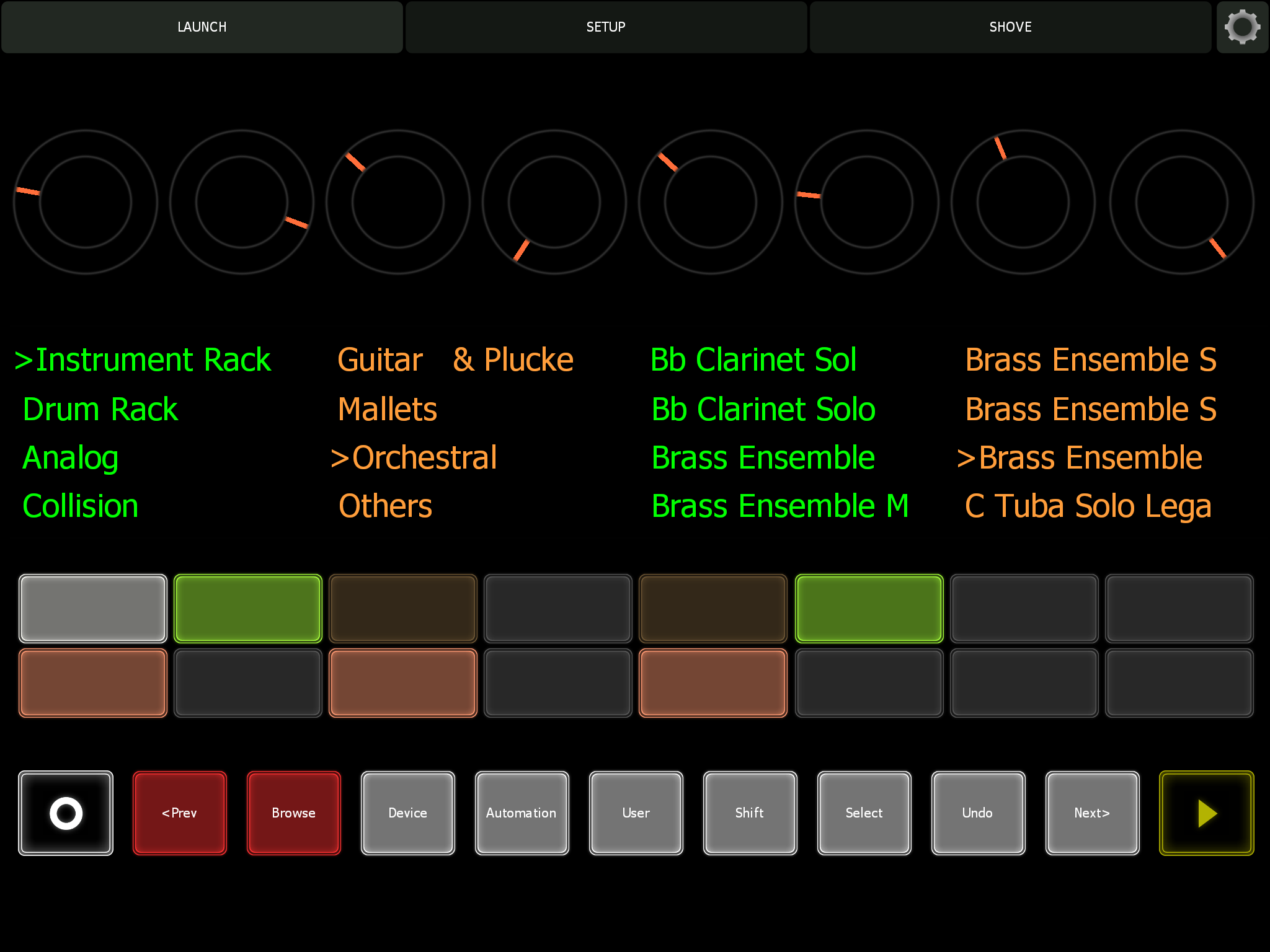The width and height of the screenshot is (1270, 952).
Task: Adjust the second encoder knob
Action: point(242,202)
